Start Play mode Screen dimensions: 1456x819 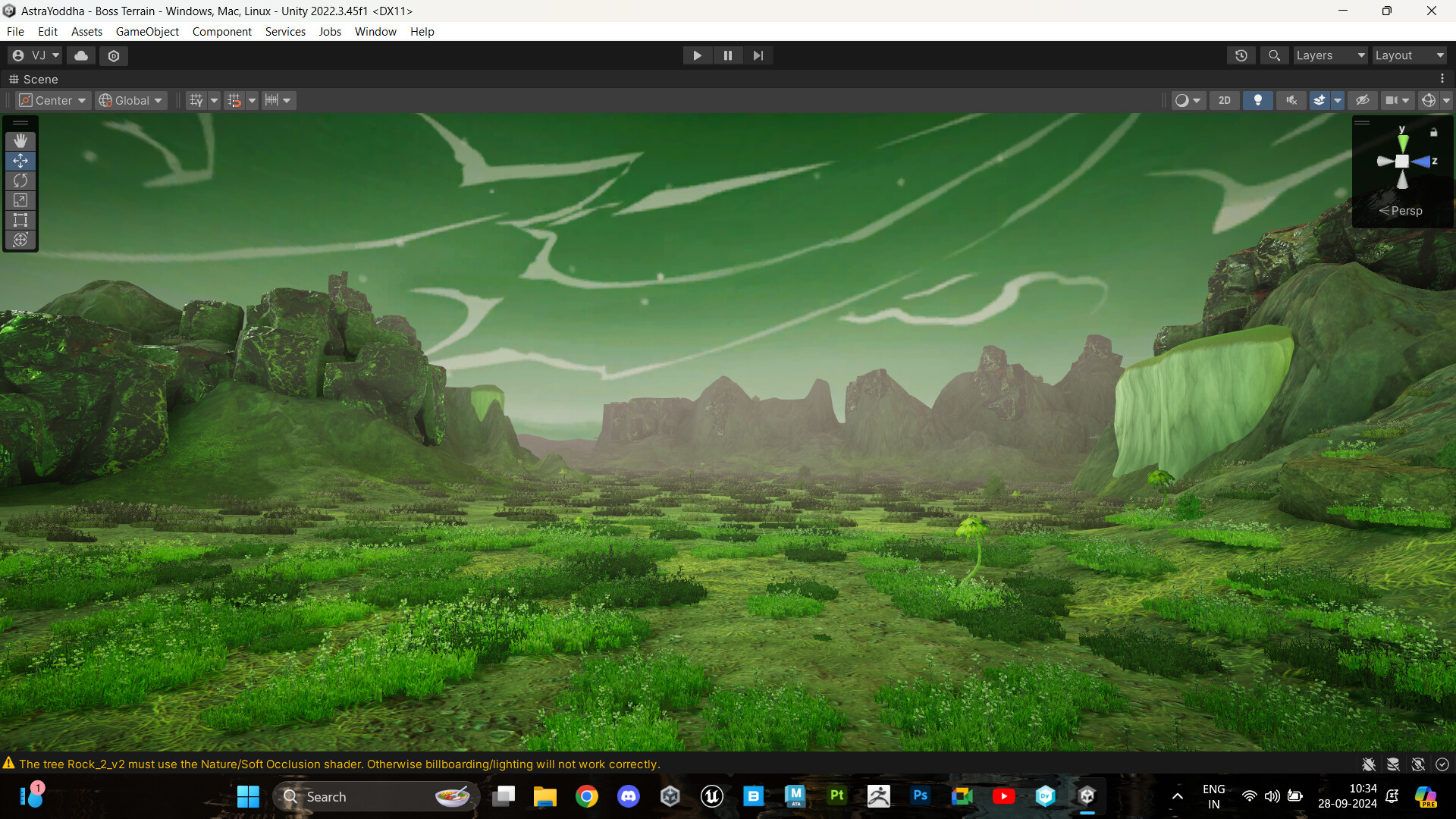697,55
